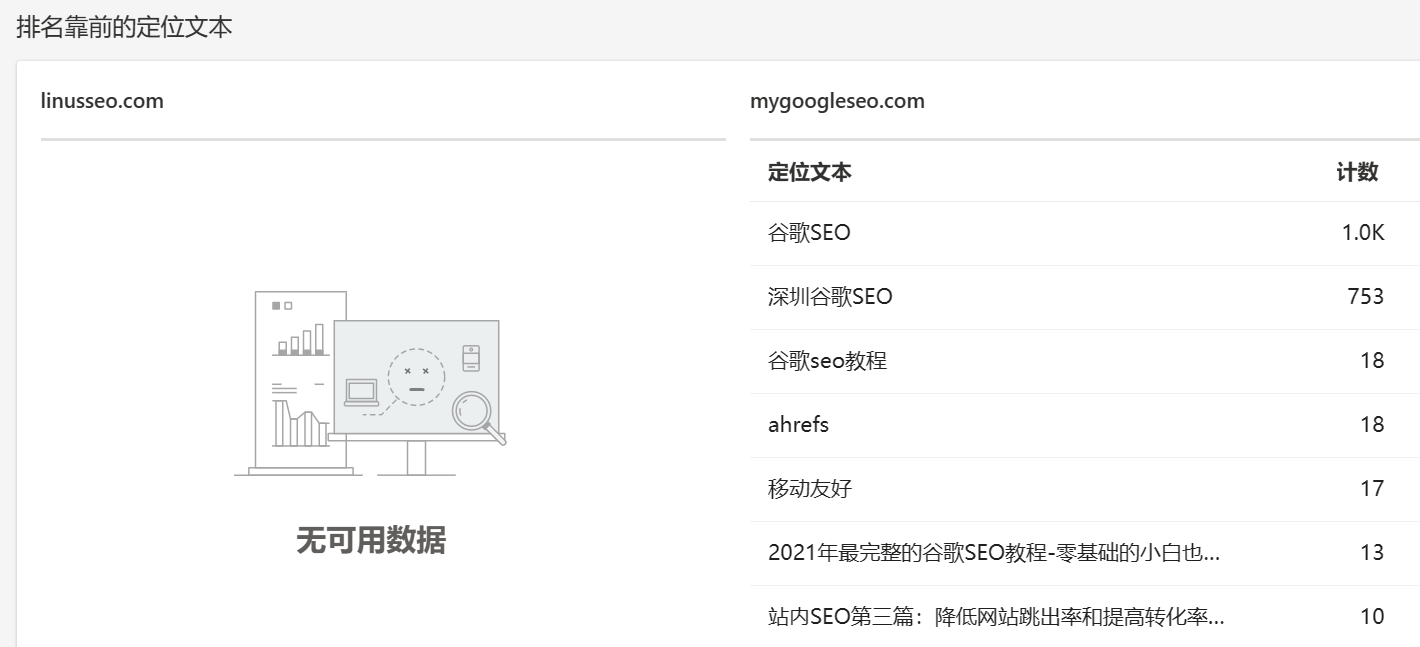The width and height of the screenshot is (1420, 647).
Task: Expand the truncated '2021年最完整的谷歌SEO教程' entry
Action: pyautogui.click(x=996, y=552)
